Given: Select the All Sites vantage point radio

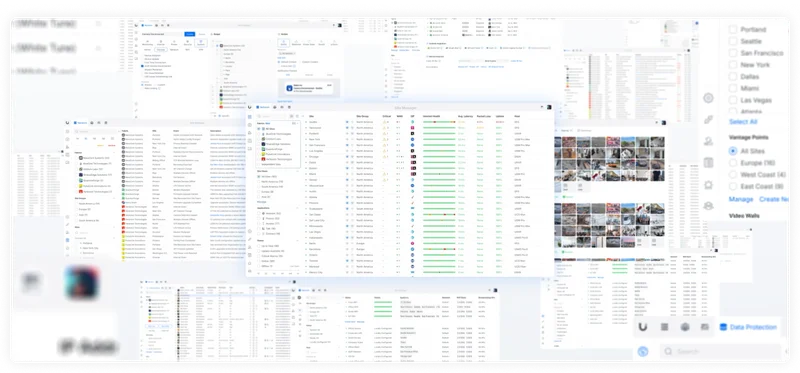Looking at the screenshot, I should tap(733, 151).
